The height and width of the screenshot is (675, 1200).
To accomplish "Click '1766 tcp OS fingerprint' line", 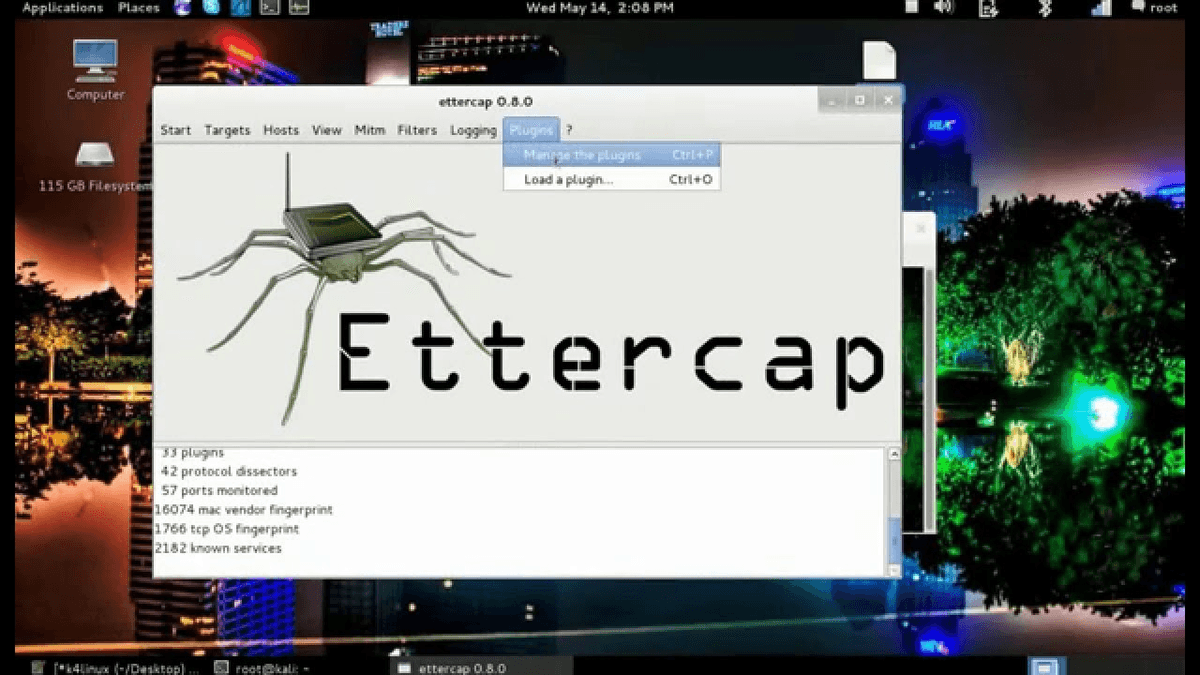I will tap(226, 529).
